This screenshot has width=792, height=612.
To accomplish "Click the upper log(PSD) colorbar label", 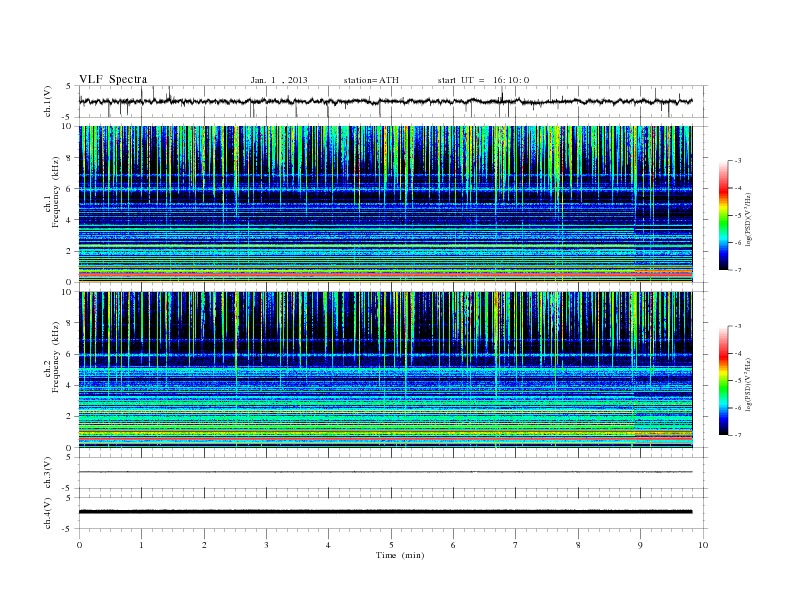I will point(748,219).
